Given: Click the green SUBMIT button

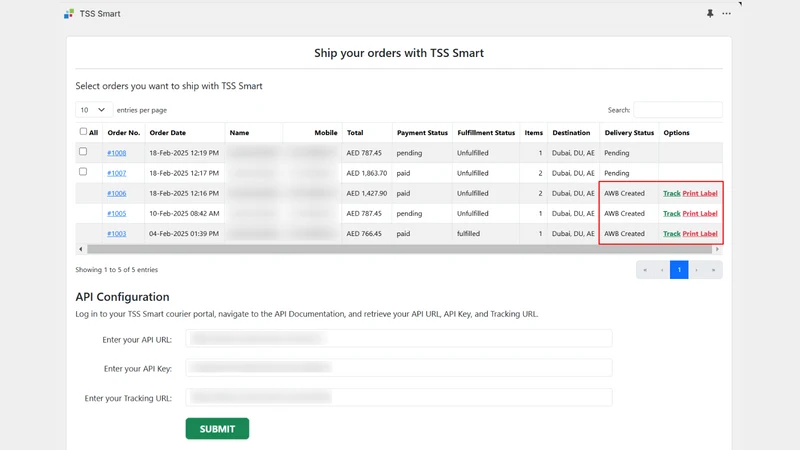Looking at the screenshot, I should tap(217, 429).
